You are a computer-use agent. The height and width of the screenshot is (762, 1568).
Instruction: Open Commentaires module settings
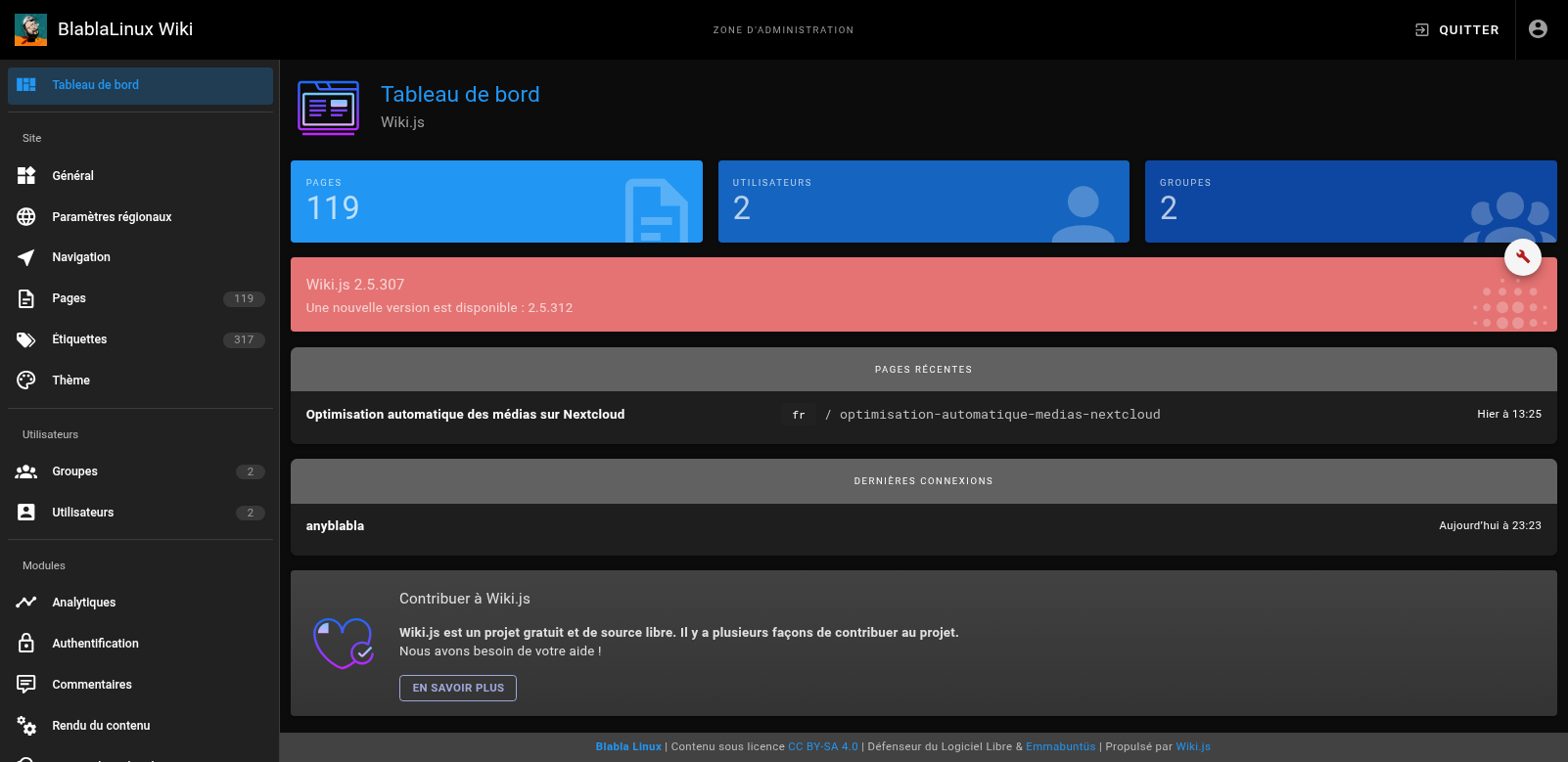(x=92, y=685)
